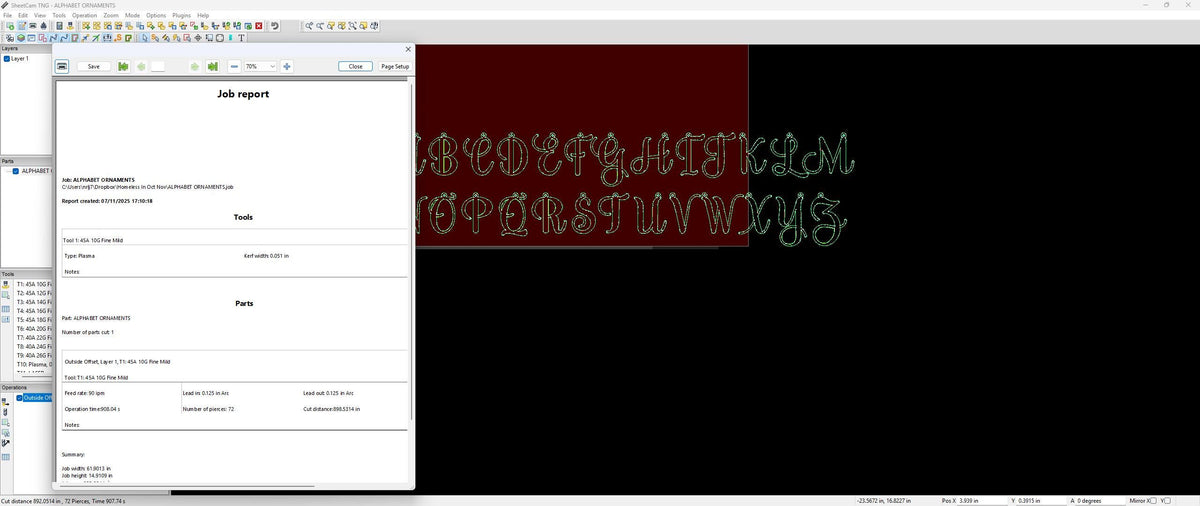The width and height of the screenshot is (1200, 506).
Task: Click the Close button in report dialog
Action: [x=356, y=66]
